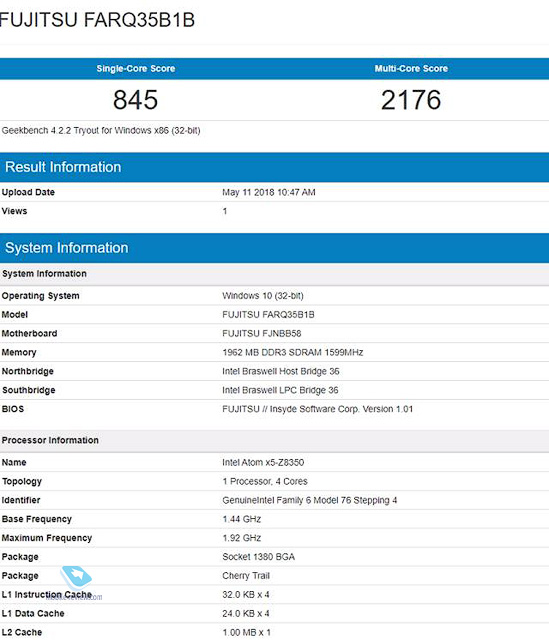This screenshot has height=640, width=549.
Task: Select the Windows 10 (32-bit) value
Action: [x=263, y=296]
